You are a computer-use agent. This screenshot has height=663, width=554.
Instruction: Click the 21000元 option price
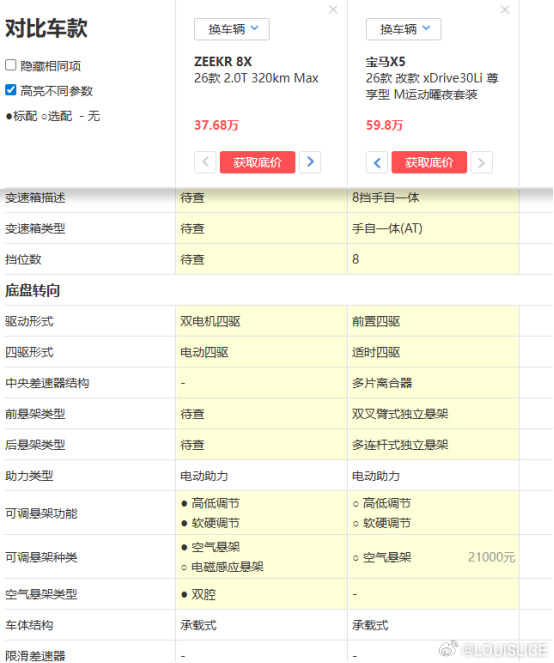pyautogui.click(x=491, y=557)
